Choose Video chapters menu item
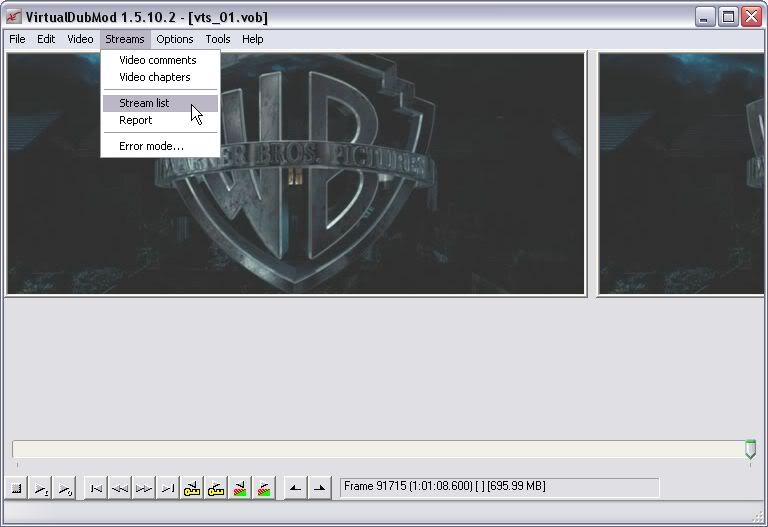Image resolution: width=768 pixels, height=527 pixels. [x=154, y=77]
